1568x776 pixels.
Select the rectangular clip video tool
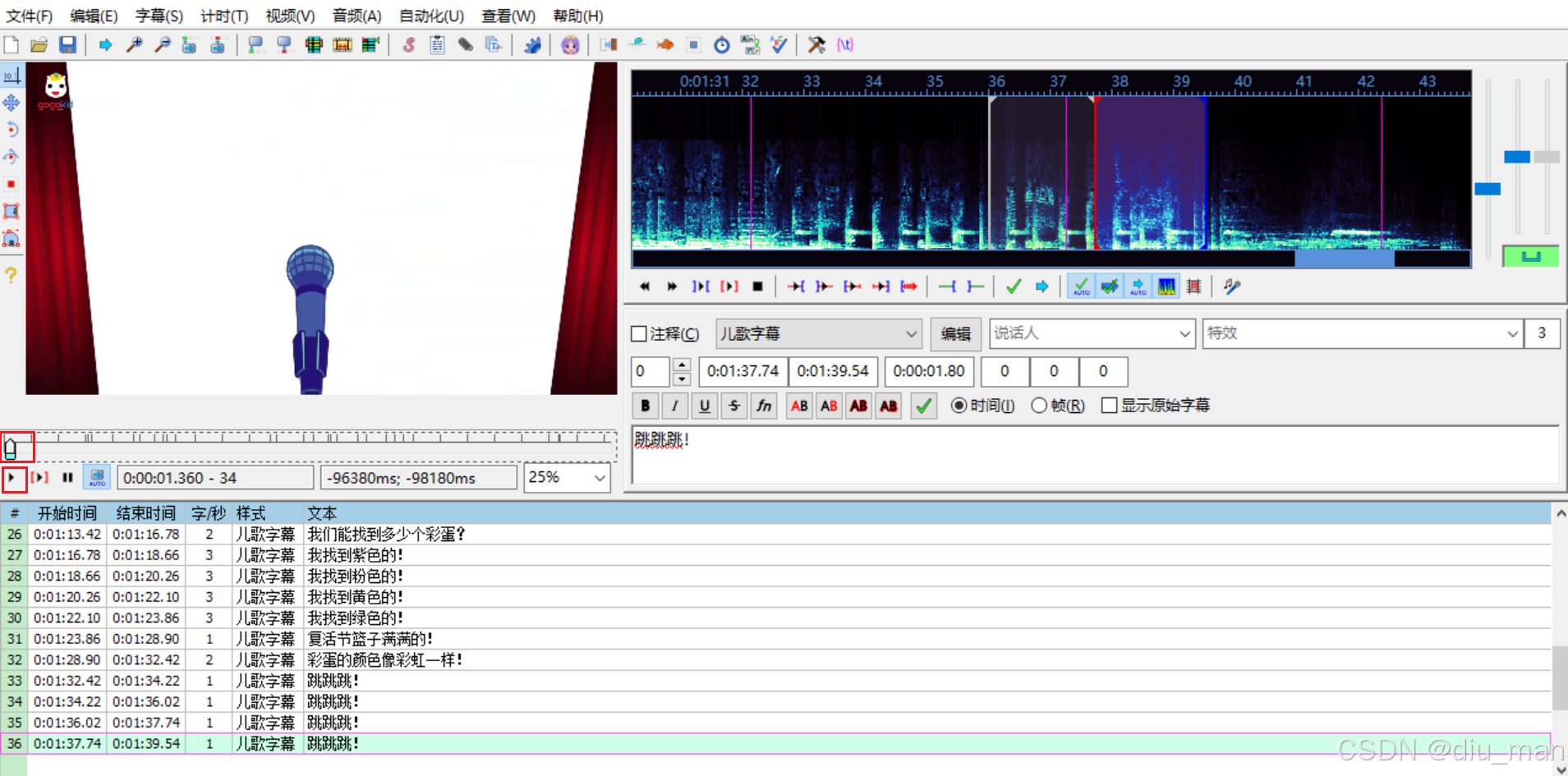(11, 212)
